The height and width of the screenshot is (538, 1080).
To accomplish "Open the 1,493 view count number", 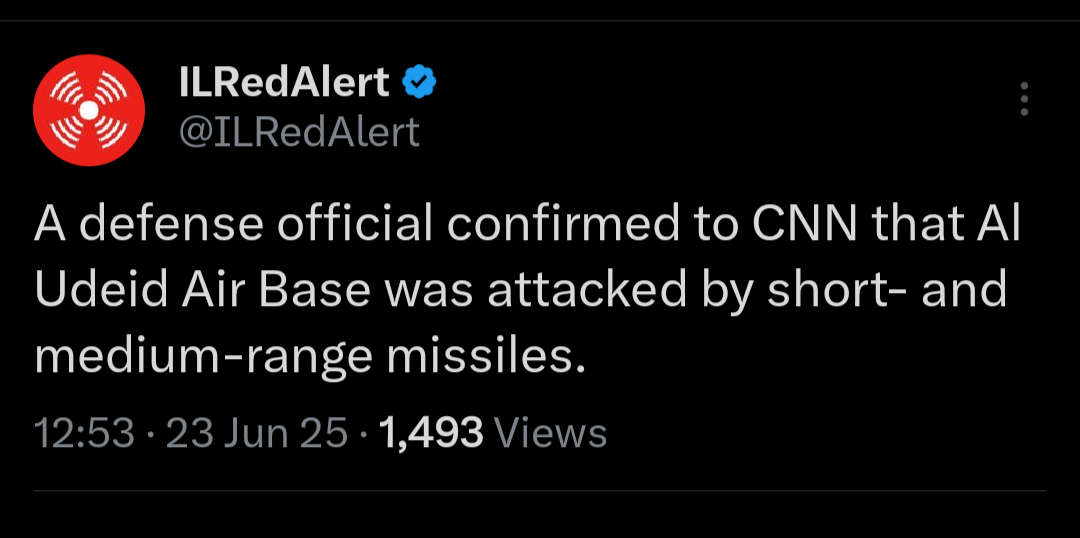I will [x=430, y=433].
